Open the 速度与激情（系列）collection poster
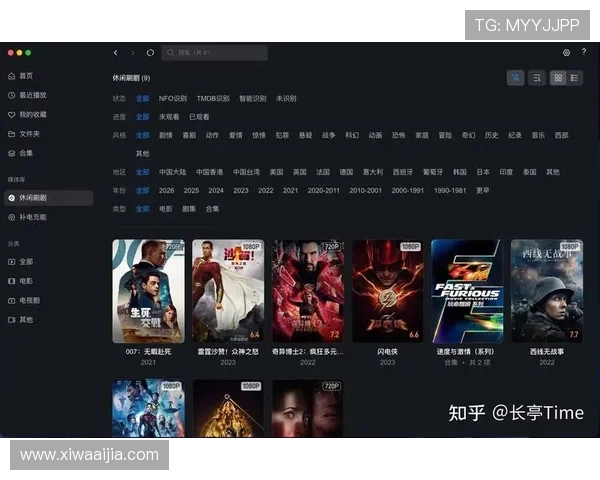600x480 pixels. click(x=467, y=291)
